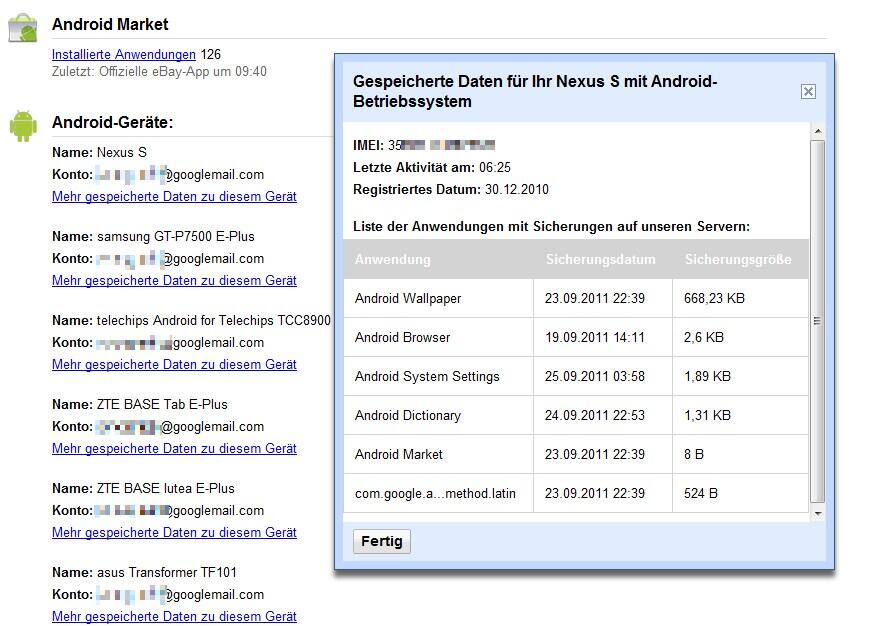This screenshot has width=874, height=626.
Task: Click backup size 668,23 KB
Action: 715,299
